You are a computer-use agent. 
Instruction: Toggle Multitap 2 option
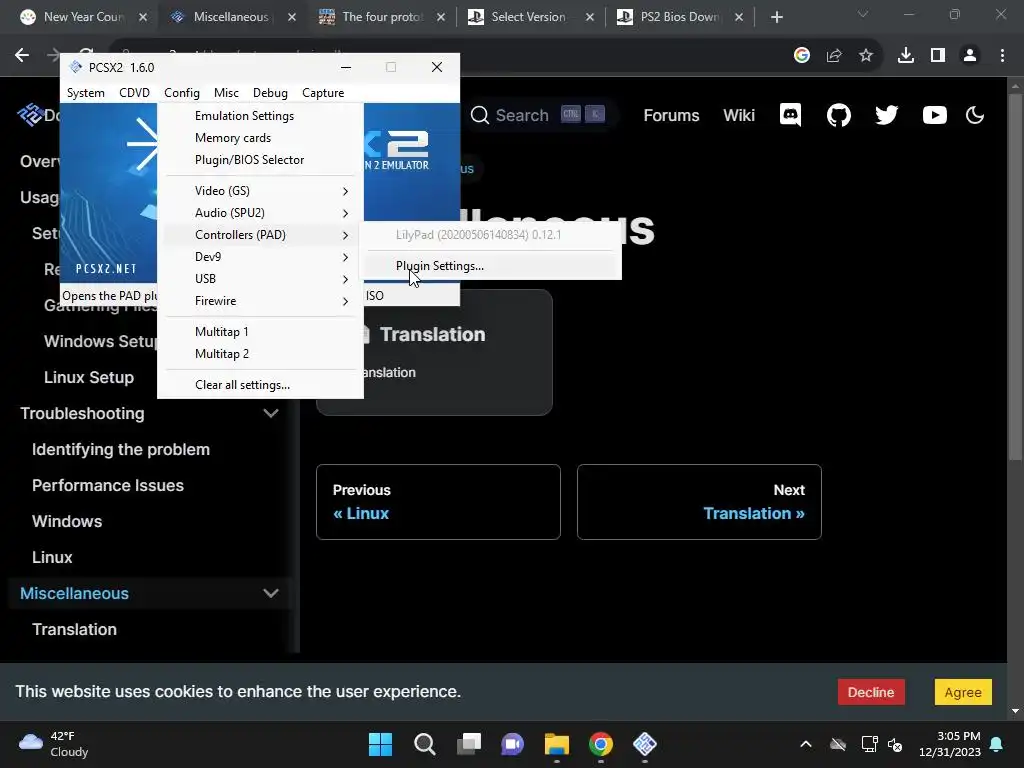(x=261, y=354)
